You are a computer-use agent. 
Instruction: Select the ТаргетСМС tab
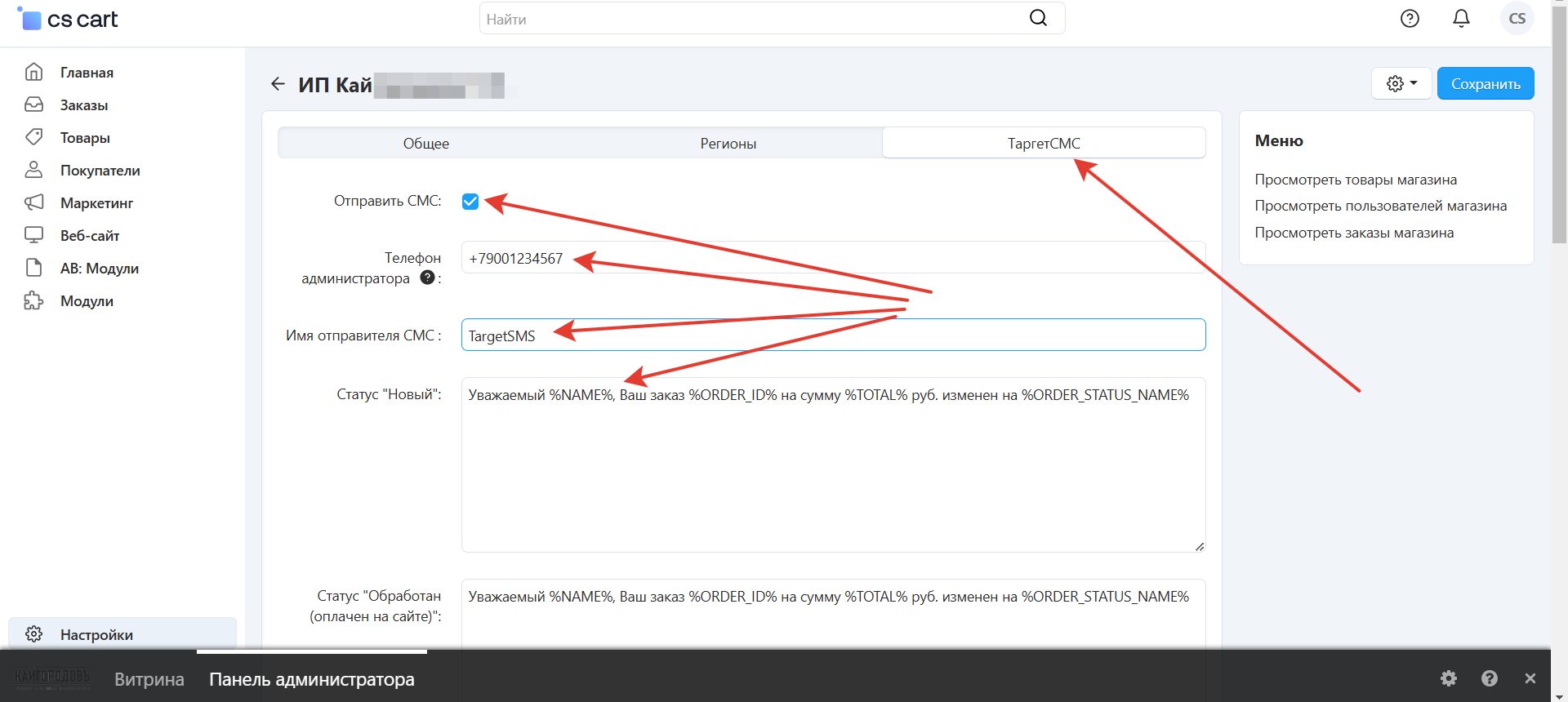click(1044, 143)
